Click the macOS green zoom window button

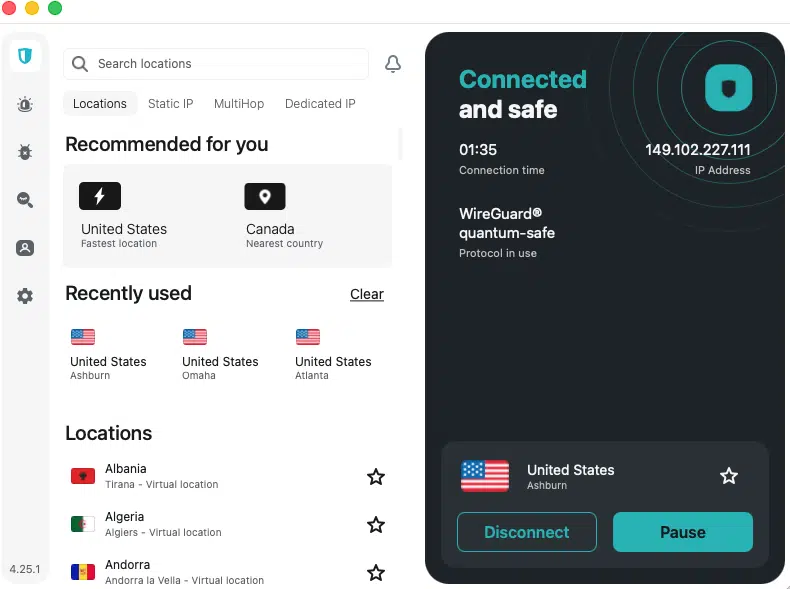click(55, 8)
